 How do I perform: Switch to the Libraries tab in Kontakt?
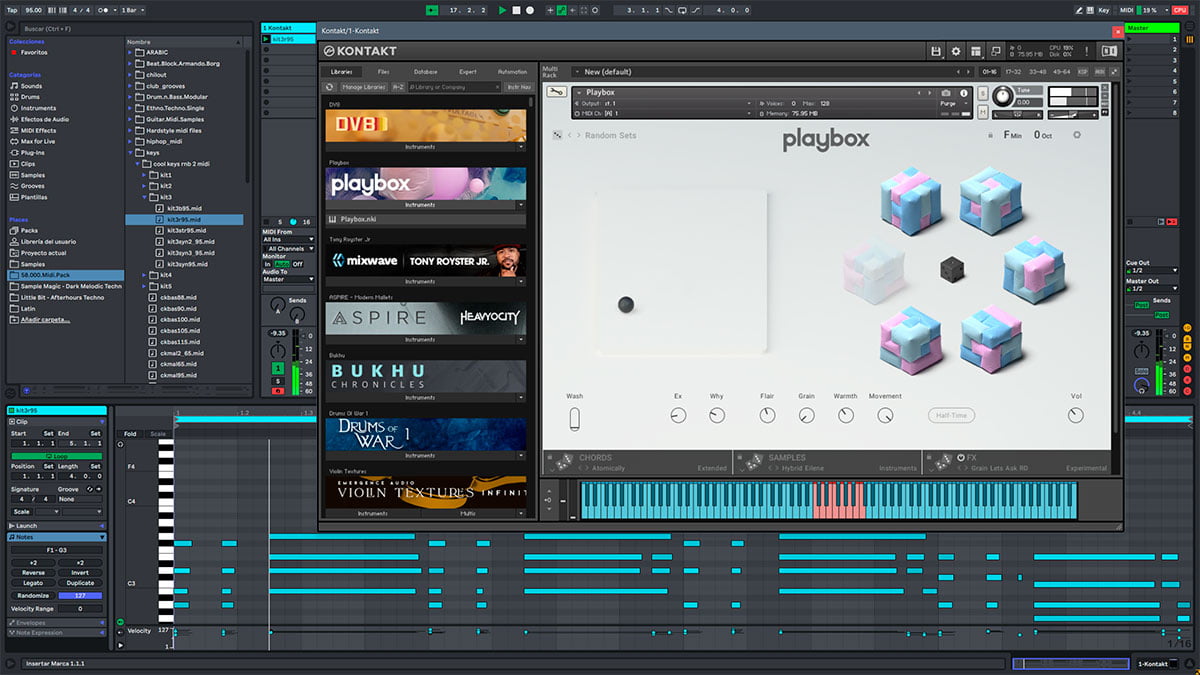pyautogui.click(x=341, y=72)
